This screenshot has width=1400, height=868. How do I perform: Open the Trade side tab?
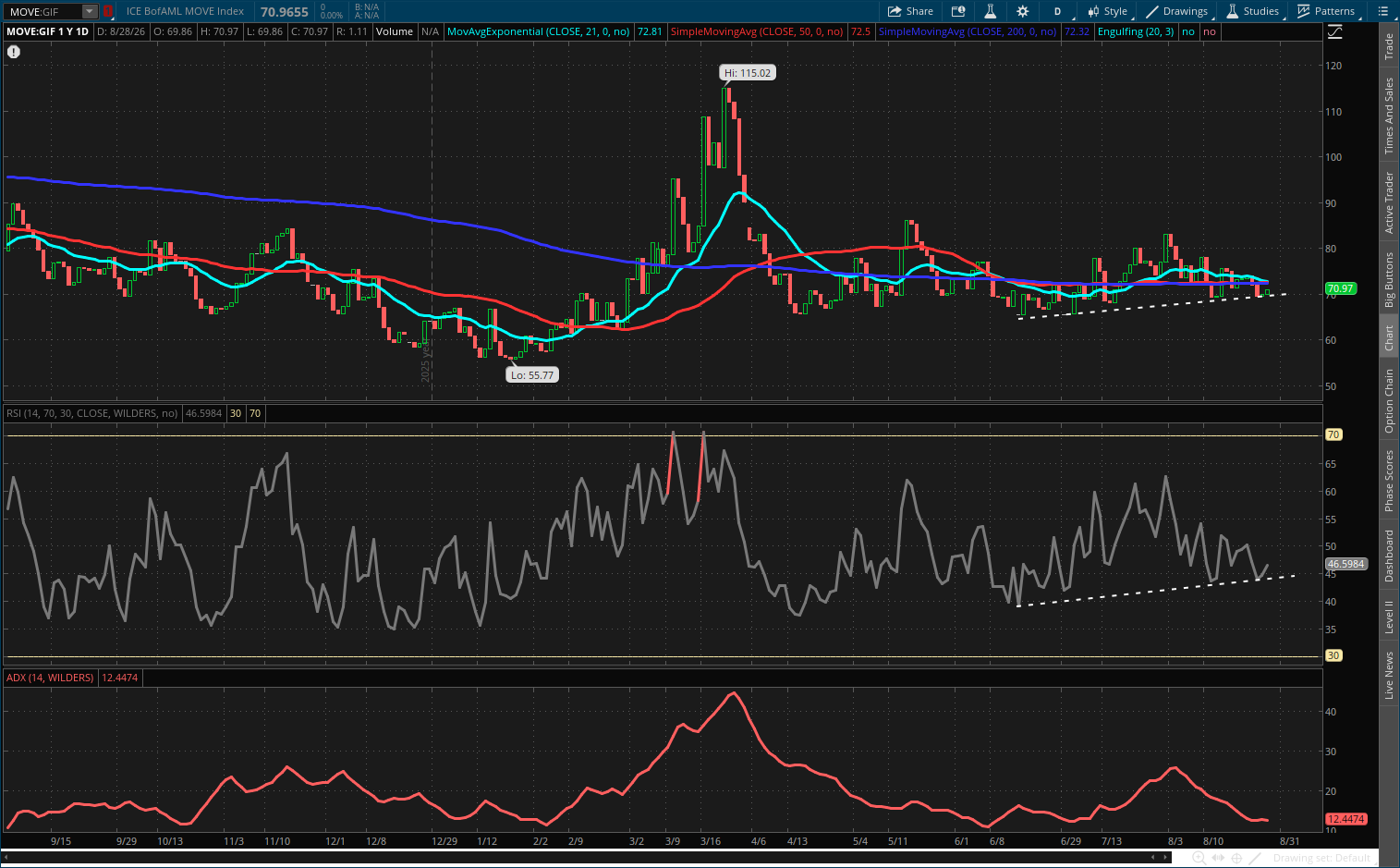(x=1388, y=47)
